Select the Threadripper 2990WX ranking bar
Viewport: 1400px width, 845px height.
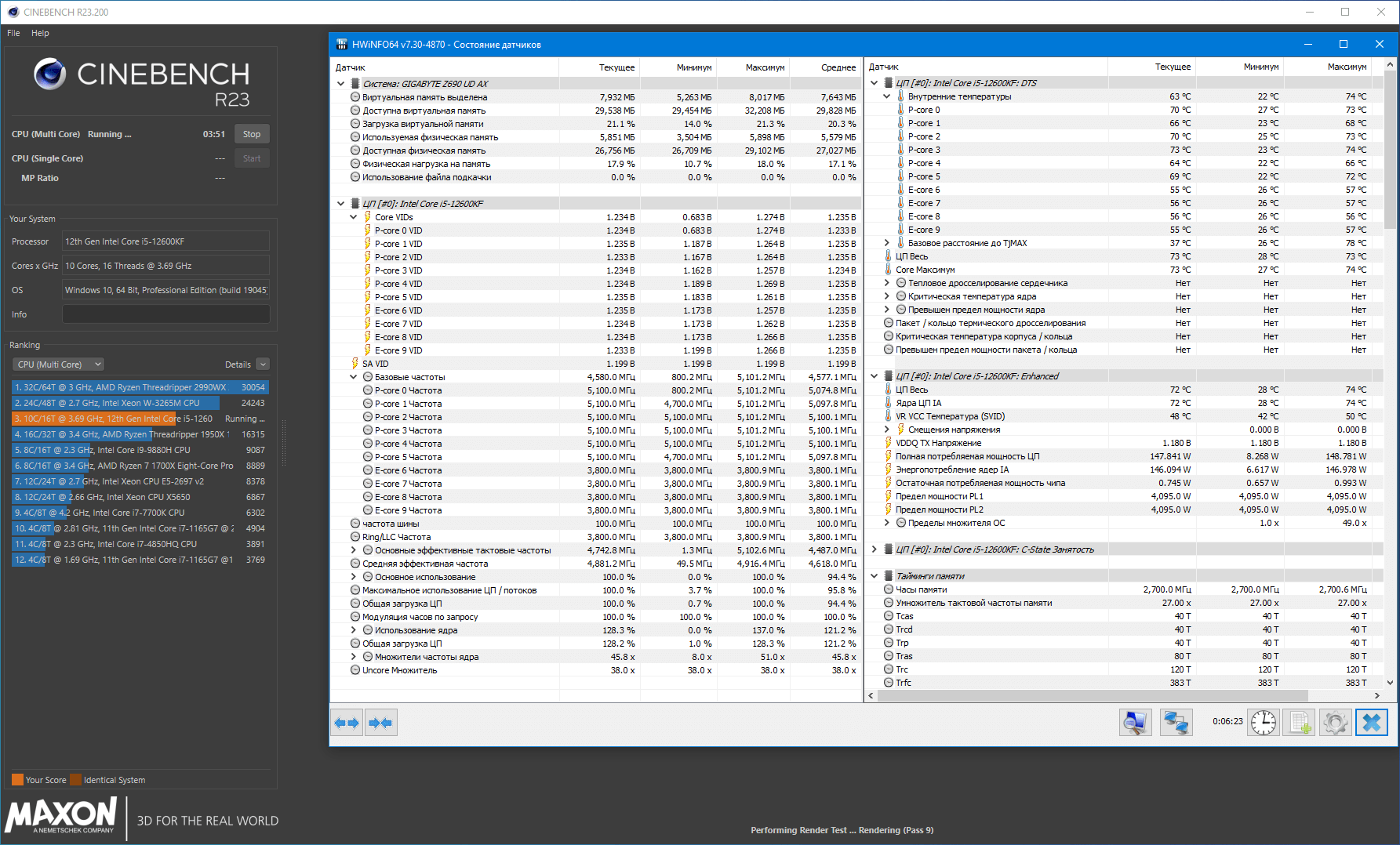point(140,387)
